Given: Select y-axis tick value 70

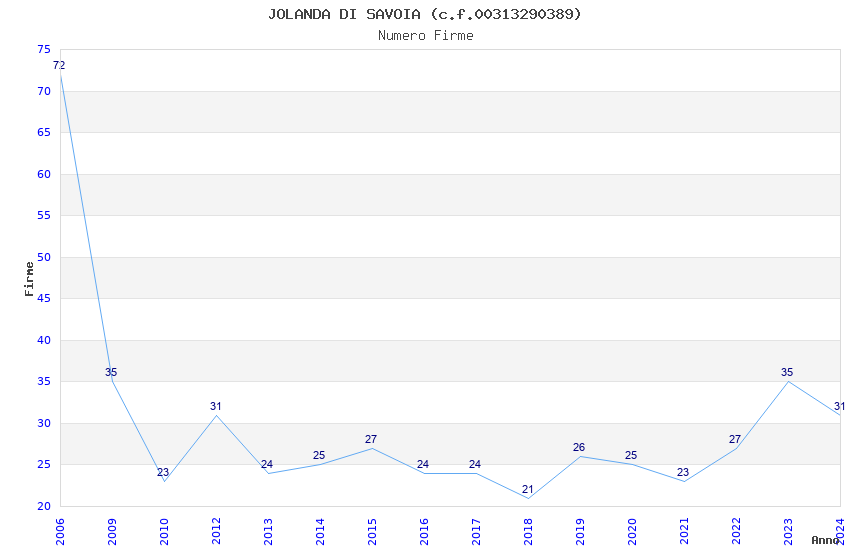Looking at the screenshot, I should [44, 91].
